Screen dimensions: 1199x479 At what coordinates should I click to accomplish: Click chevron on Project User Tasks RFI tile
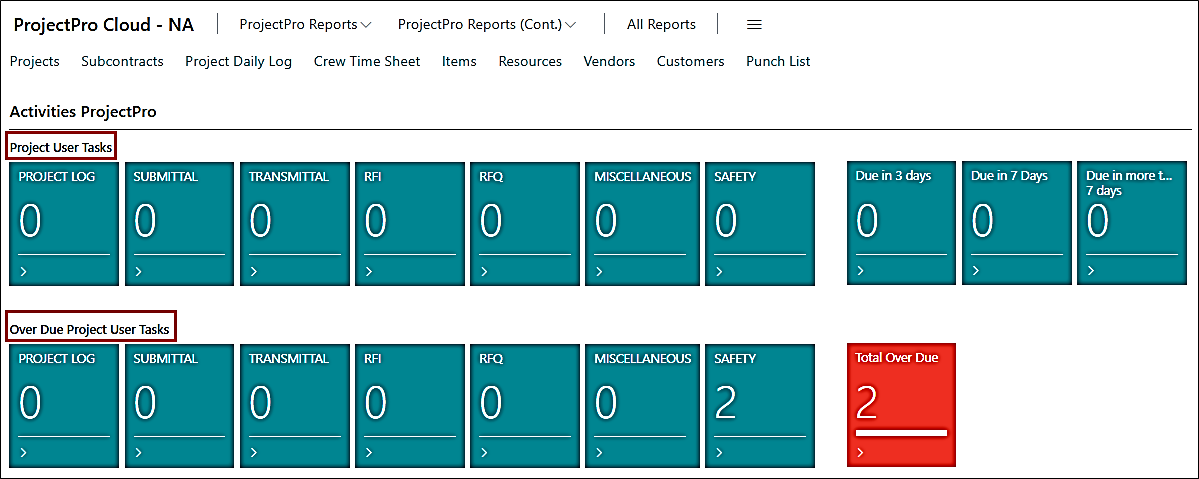click(x=369, y=271)
